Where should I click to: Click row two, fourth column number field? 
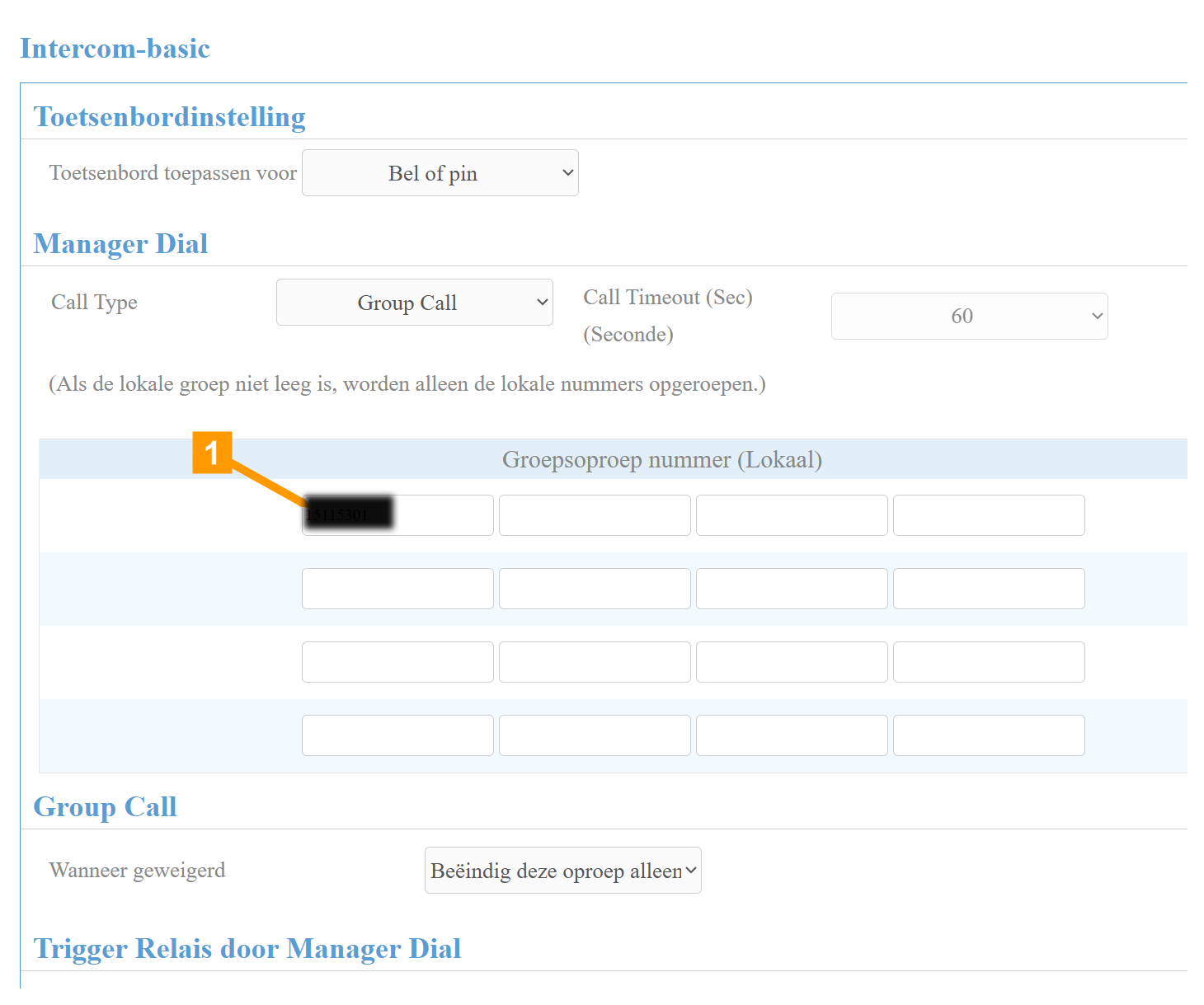pyautogui.click(x=989, y=589)
